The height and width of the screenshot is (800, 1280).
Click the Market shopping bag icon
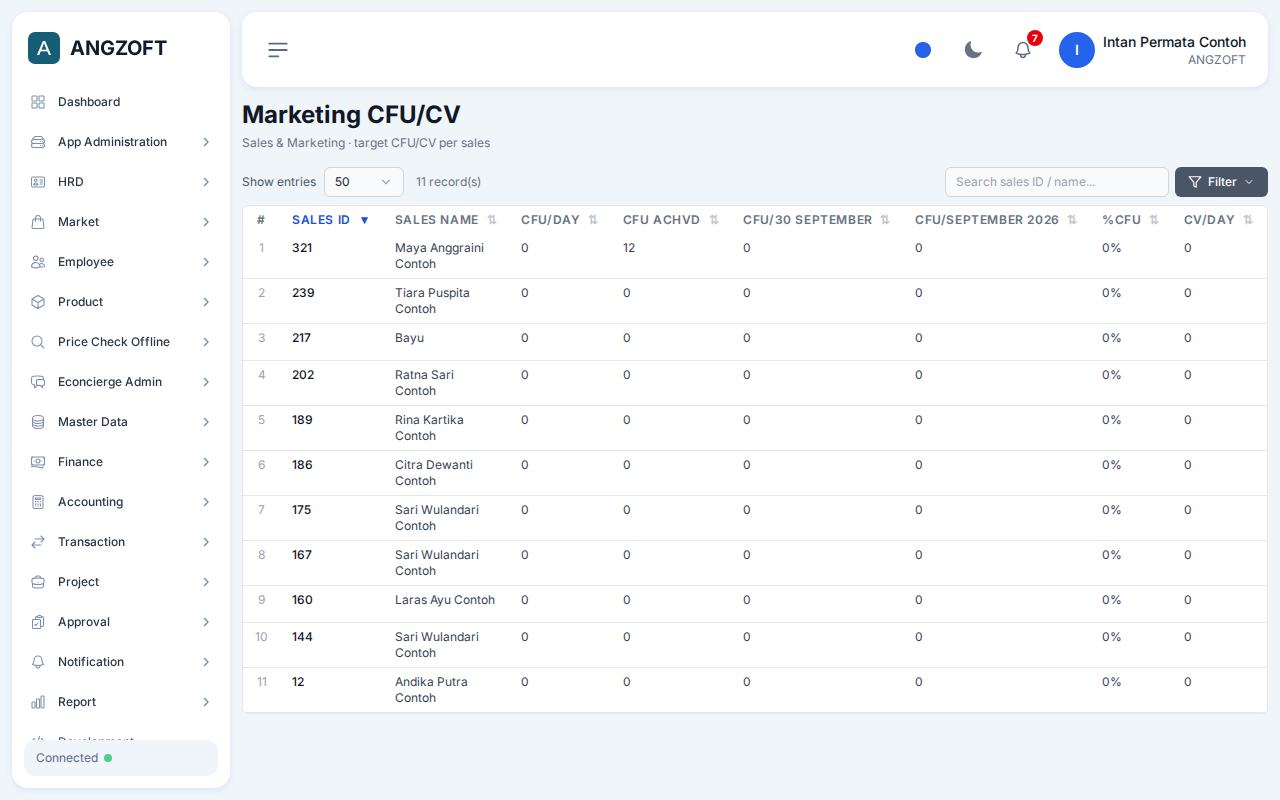click(38, 222)
